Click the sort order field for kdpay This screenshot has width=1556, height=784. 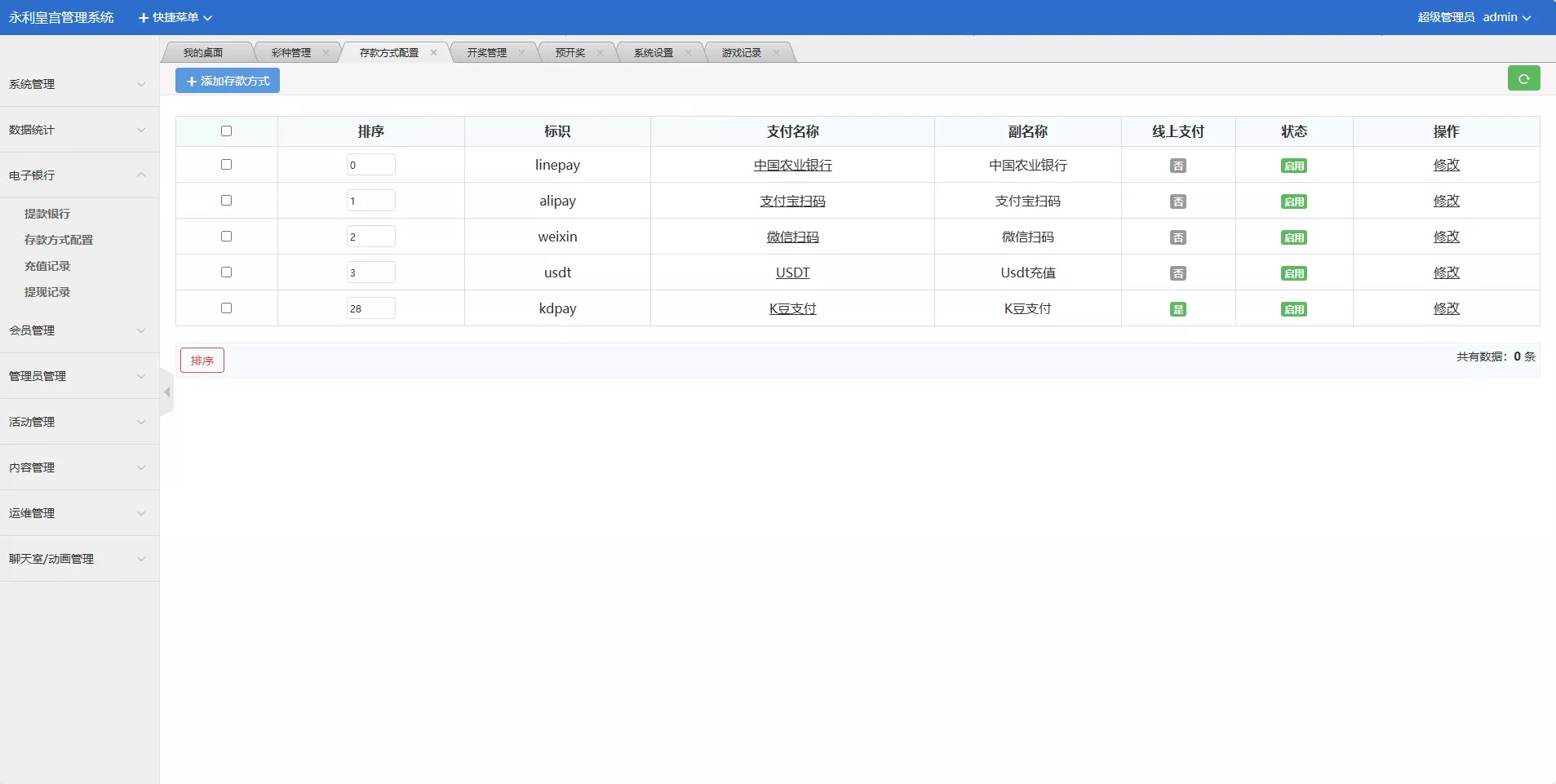click(370, 308)
